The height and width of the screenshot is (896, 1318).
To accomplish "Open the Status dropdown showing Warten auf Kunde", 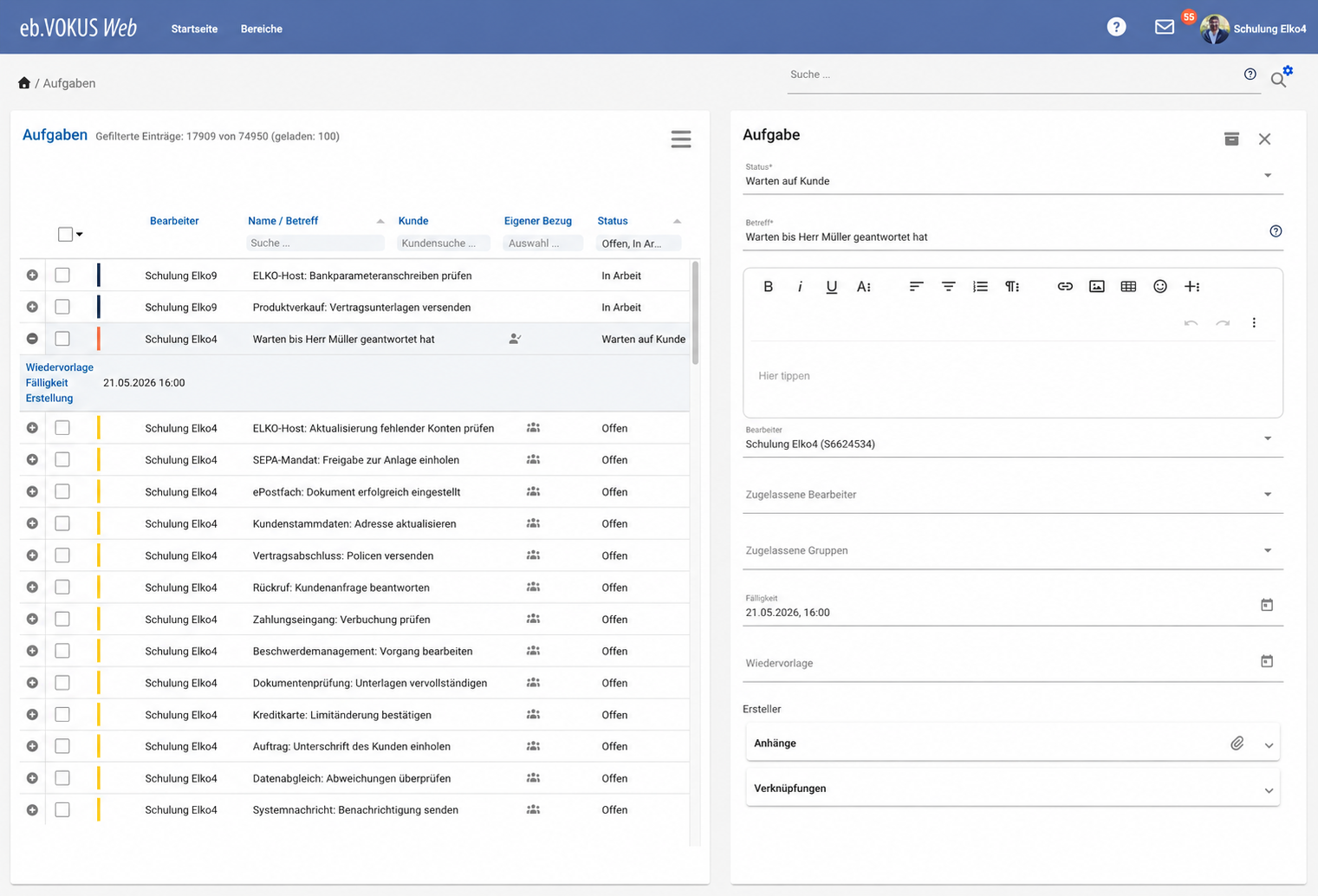I will click(x=1013, y=176).
